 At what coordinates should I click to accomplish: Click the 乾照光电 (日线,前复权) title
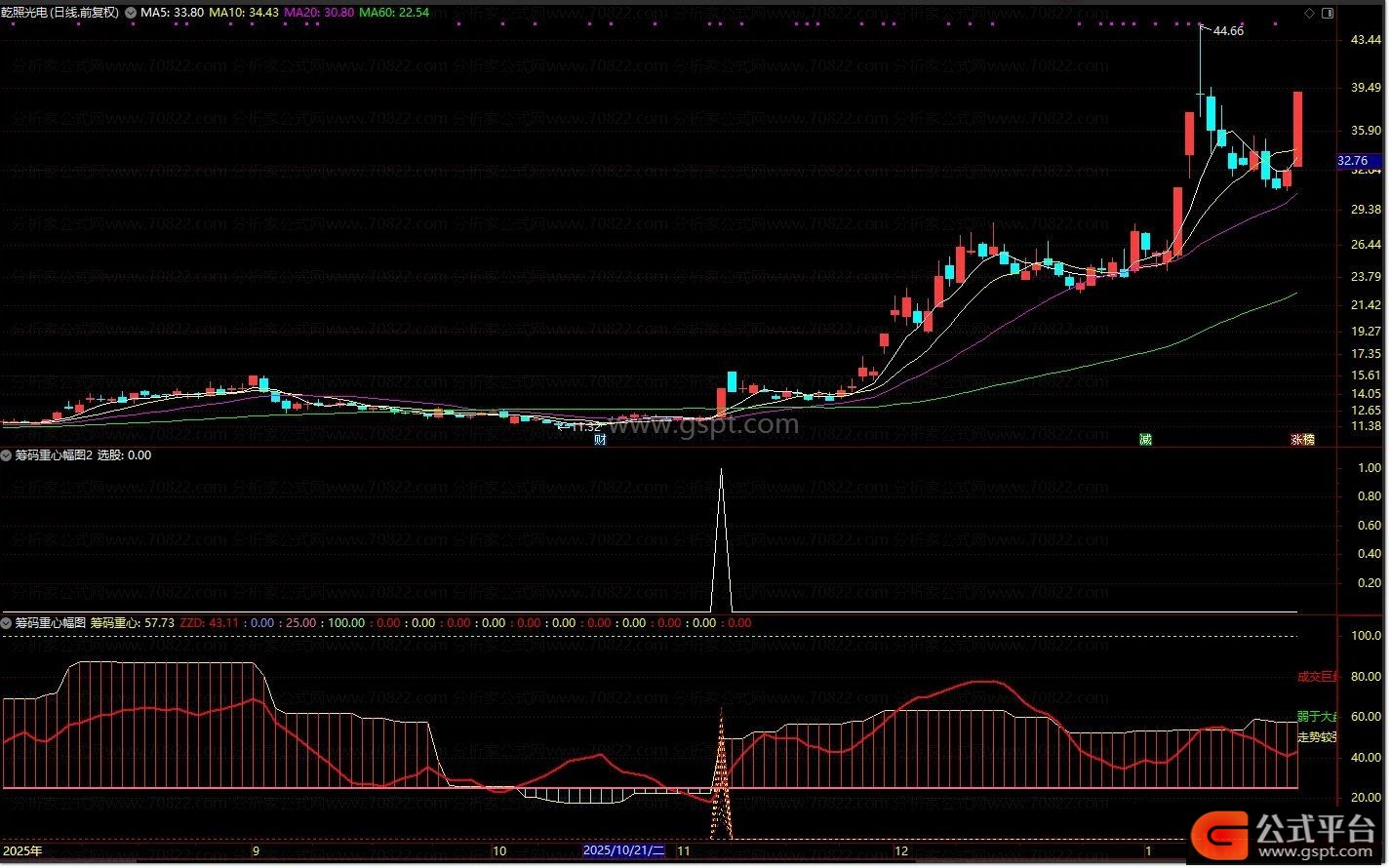click(60, 13)
